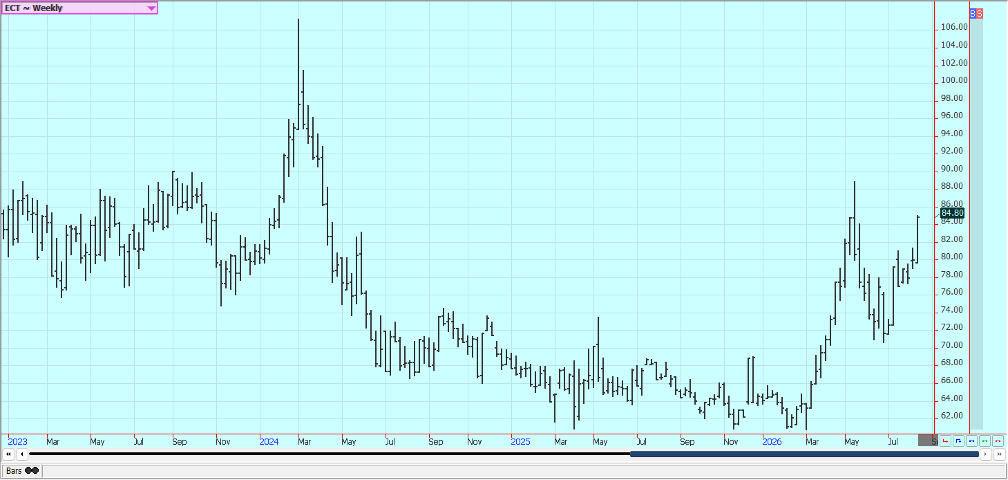The height and width of the screenshot is (480, 1008).
Task: Click the red arrow chart tool icon
Action: click(945, 441)
